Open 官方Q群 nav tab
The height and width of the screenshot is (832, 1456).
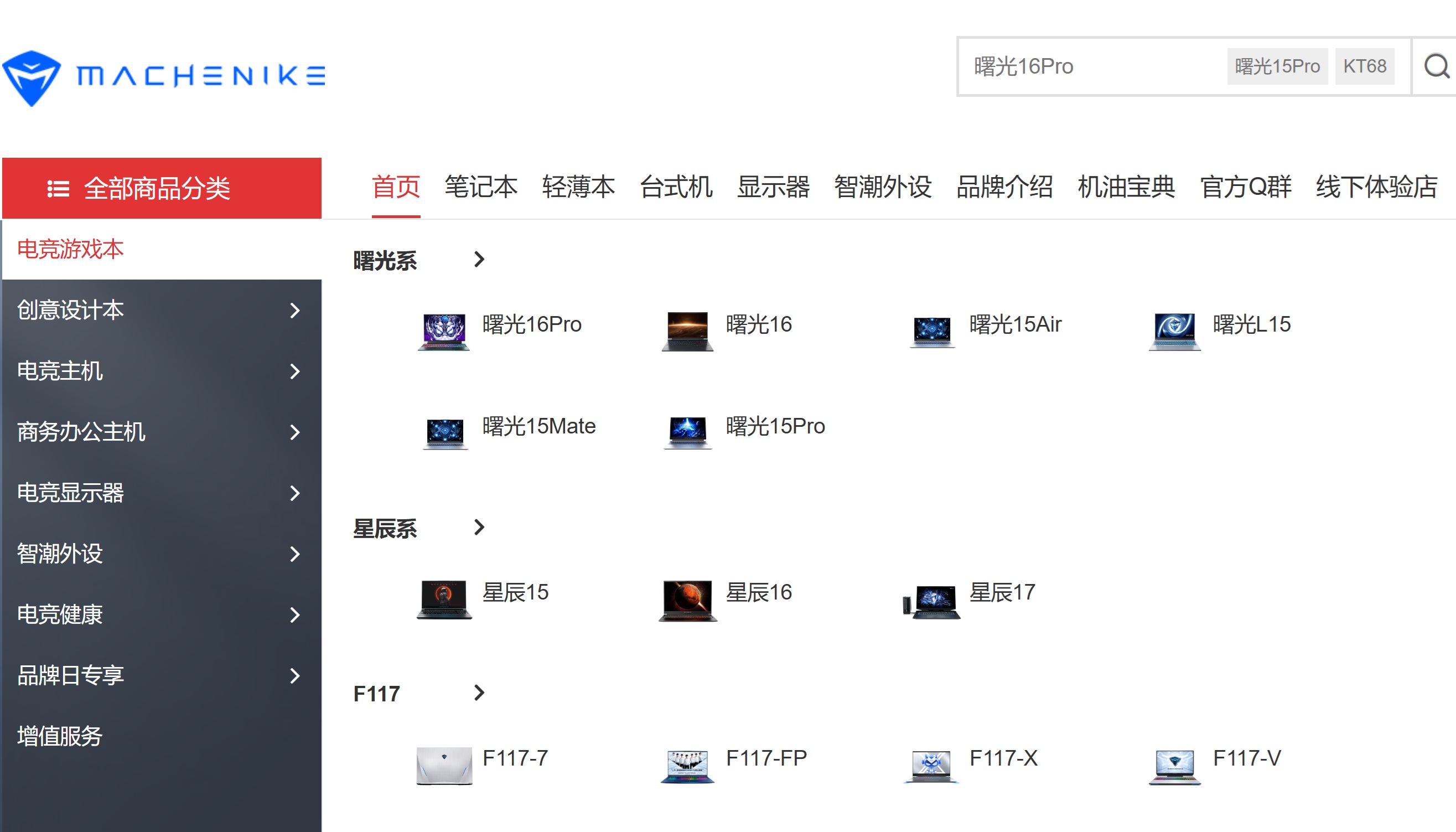1246,188
